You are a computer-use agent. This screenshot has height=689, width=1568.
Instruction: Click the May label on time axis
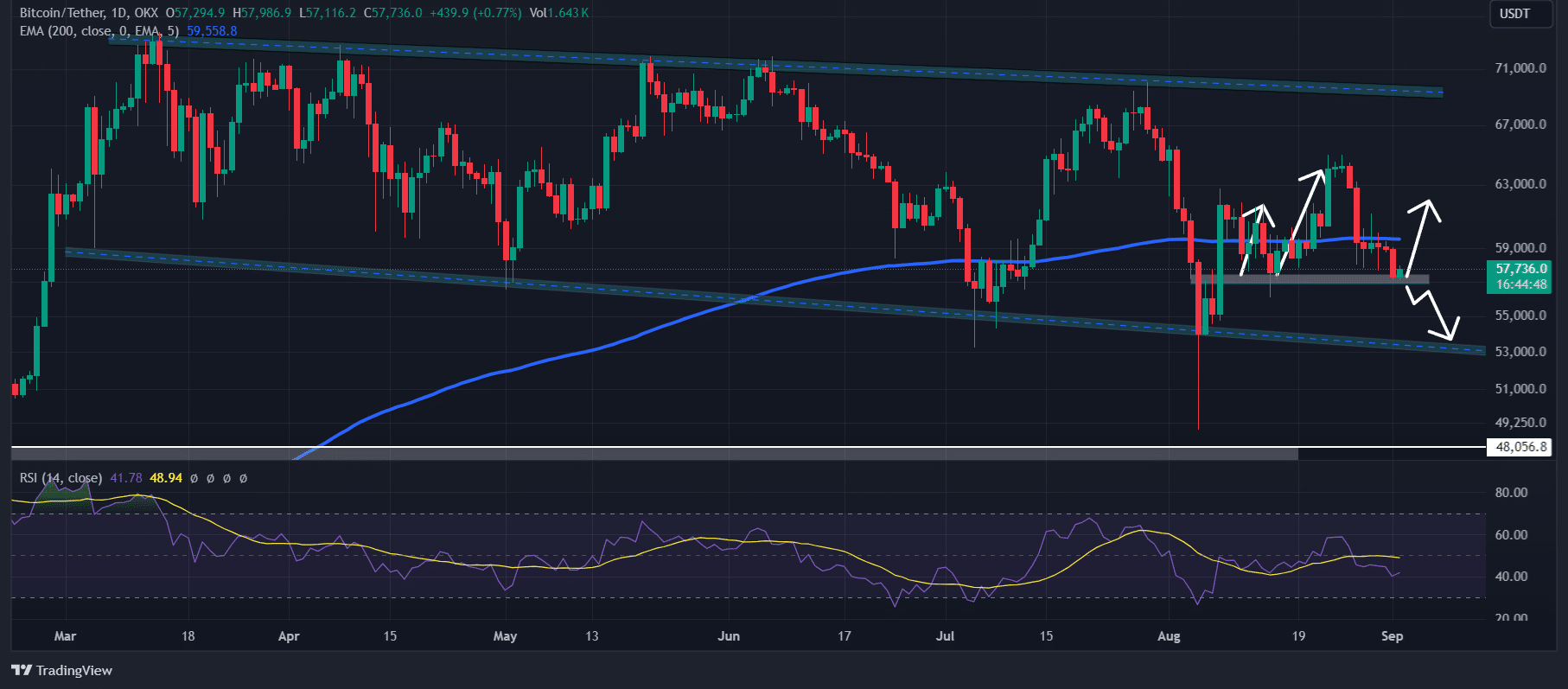505,636
